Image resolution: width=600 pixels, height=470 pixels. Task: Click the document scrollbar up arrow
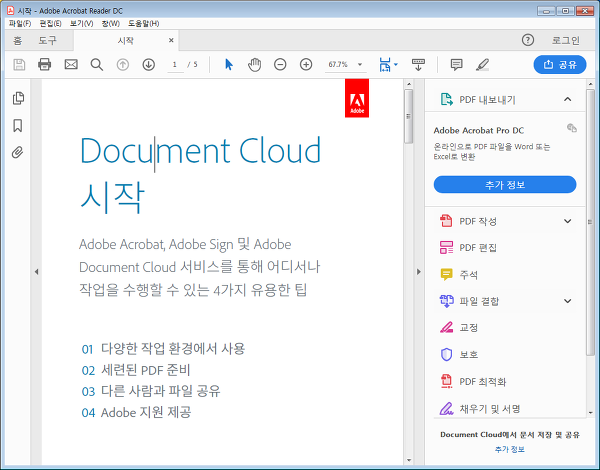pos(409,84)
